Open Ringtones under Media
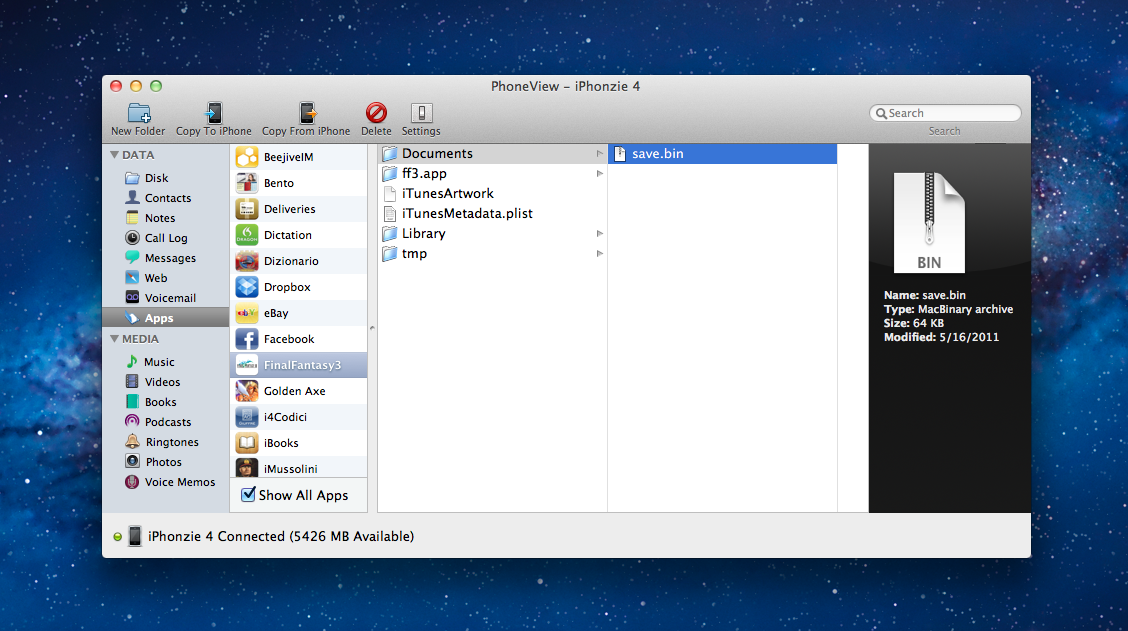Image resolution: width=1128 pixels, height=631 pixels. pos(165,442)
